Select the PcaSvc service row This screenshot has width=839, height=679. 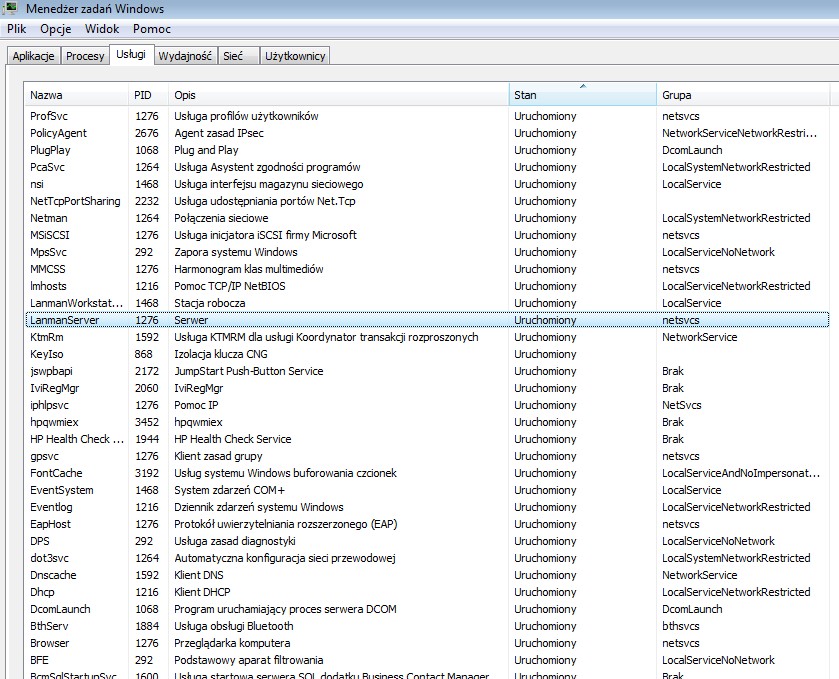(x=427, y=167)
